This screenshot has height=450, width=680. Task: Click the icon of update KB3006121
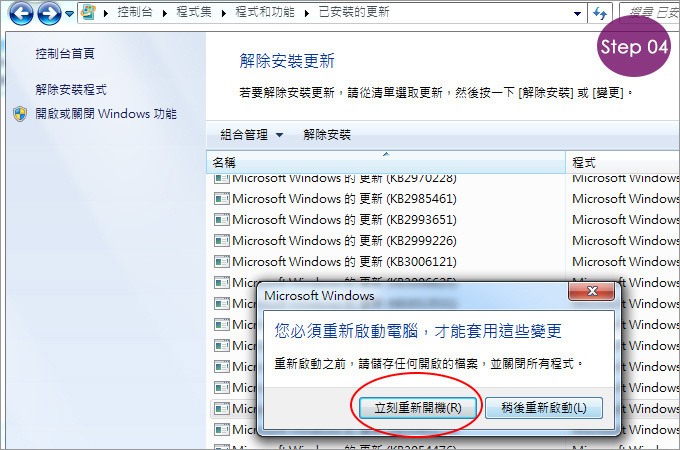point(222,262)
